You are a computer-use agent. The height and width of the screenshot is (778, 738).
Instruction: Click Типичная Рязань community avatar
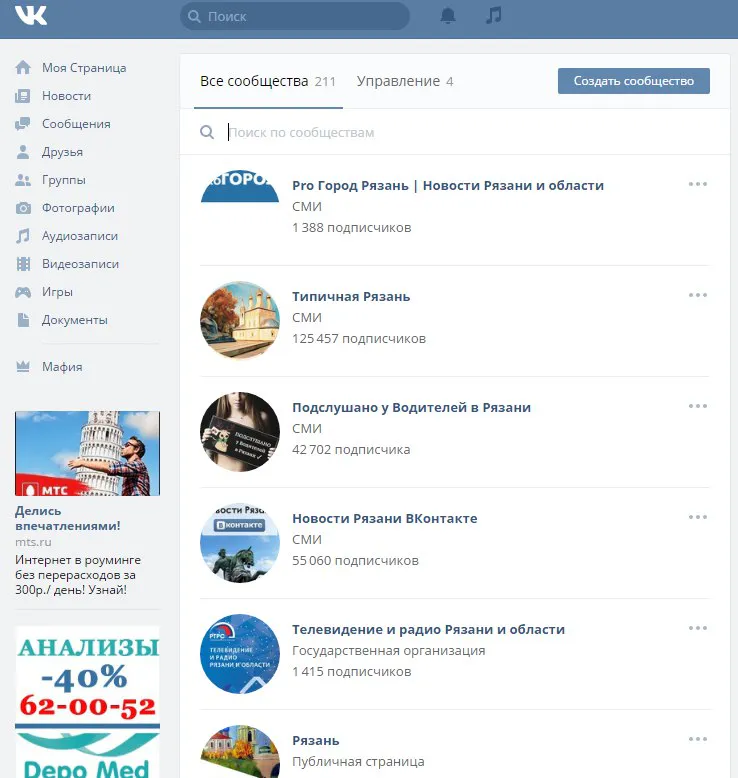(240, 320)
